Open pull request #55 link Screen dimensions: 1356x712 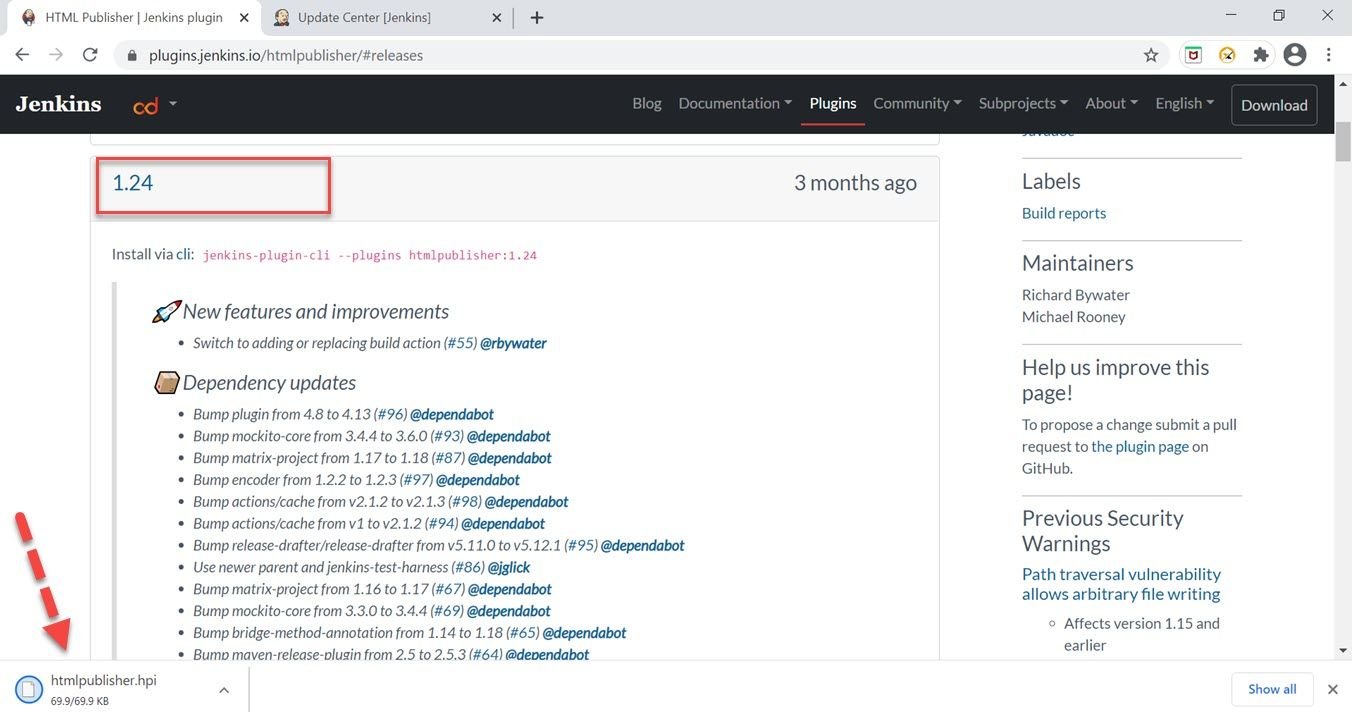coord(460,343)
